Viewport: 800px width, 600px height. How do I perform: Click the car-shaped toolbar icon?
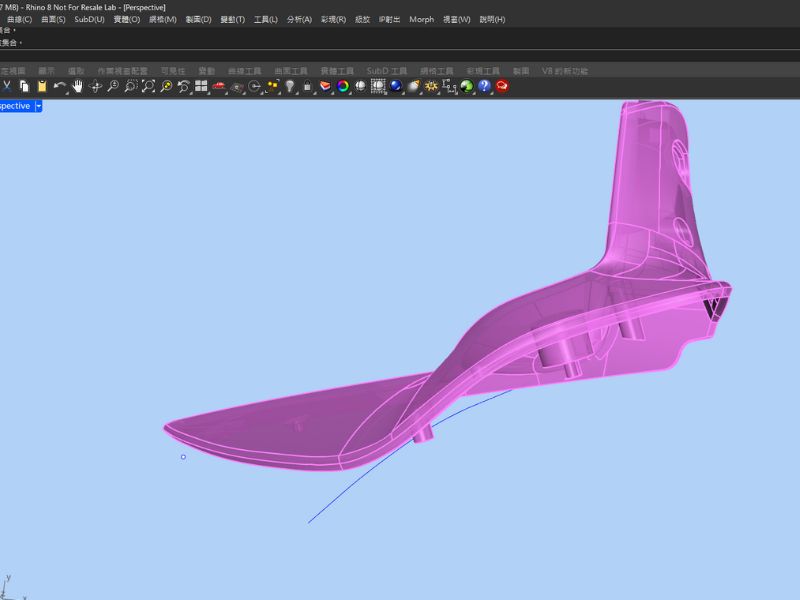pyautogui.click(x=219, y=87)
